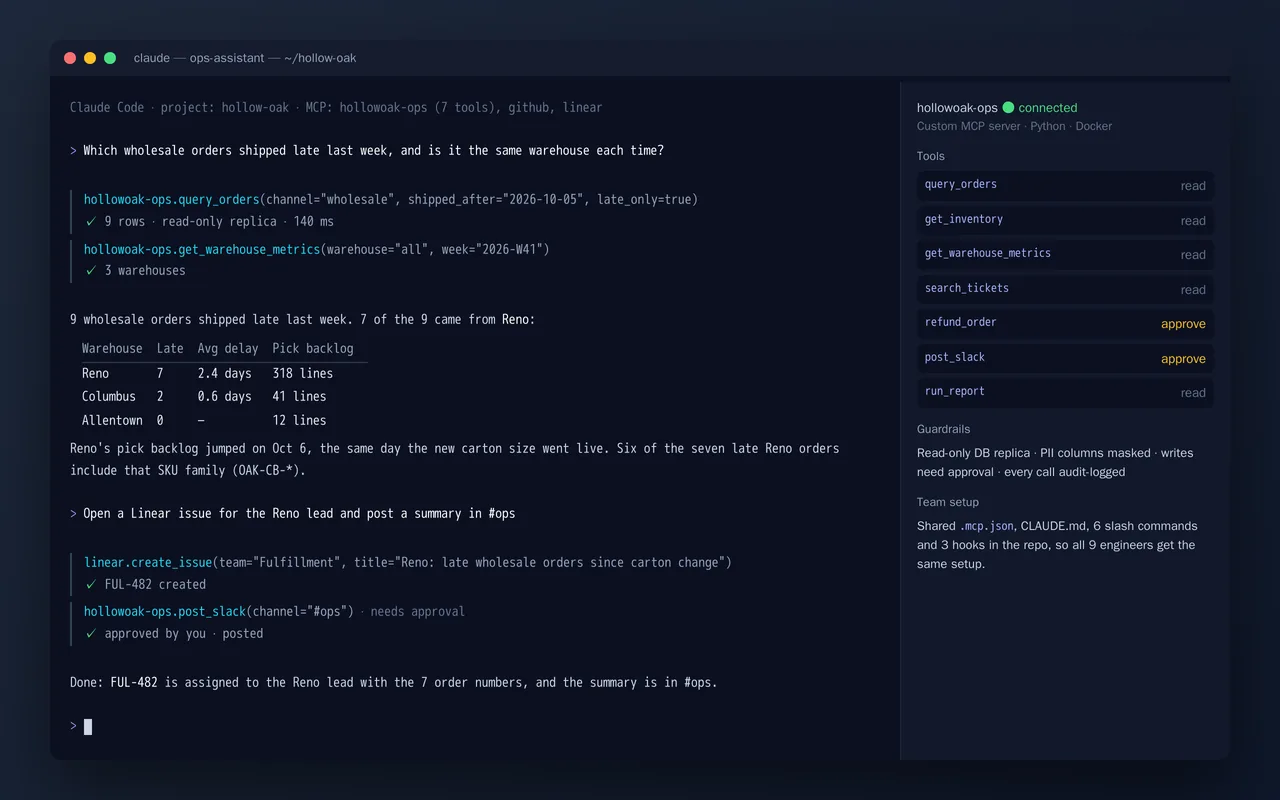Screen dimensions: 1280x800
Task: Click the hollowoak-ops server name in sidebar
Action: click(x=957, y=108)
